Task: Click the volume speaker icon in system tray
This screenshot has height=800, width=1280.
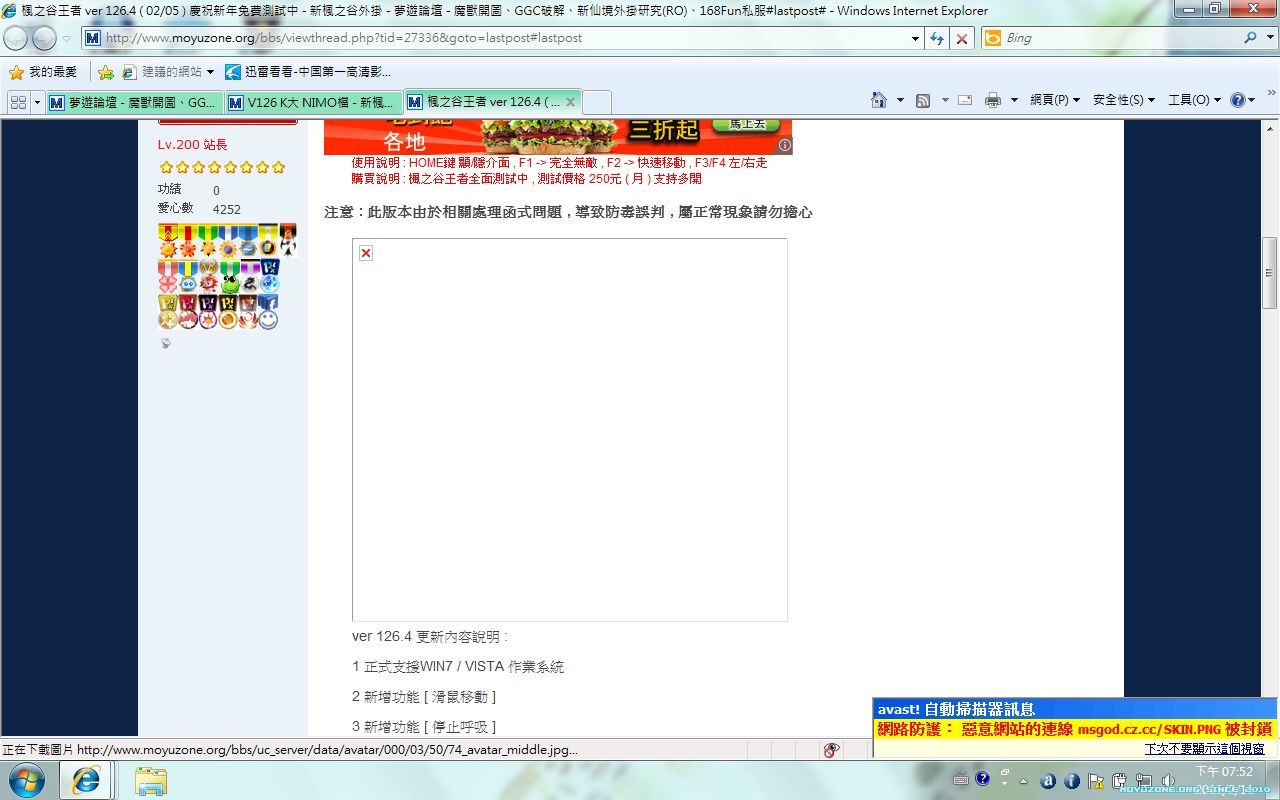Action: coord(1167,780)
